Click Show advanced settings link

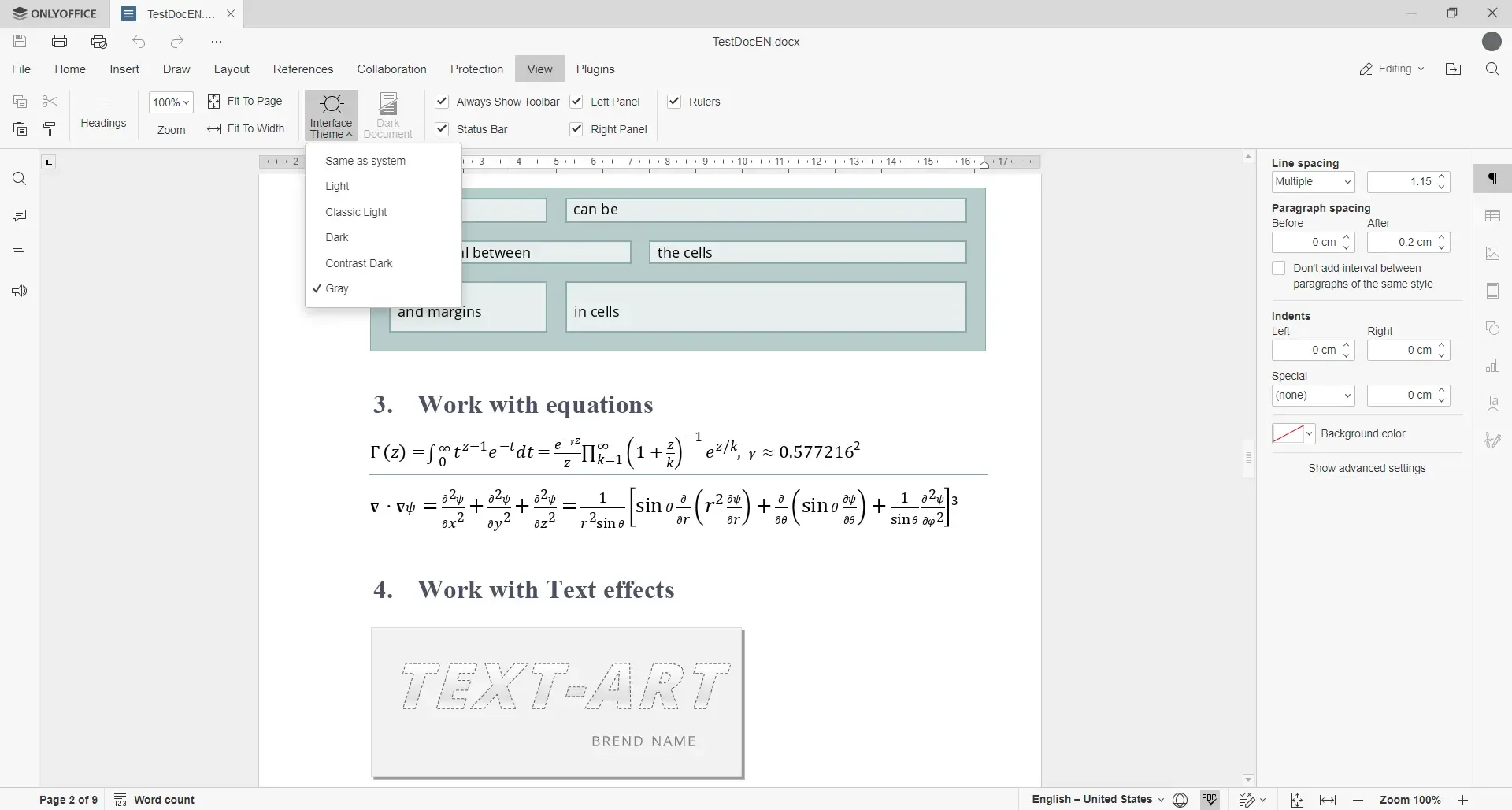[1367, 469]
